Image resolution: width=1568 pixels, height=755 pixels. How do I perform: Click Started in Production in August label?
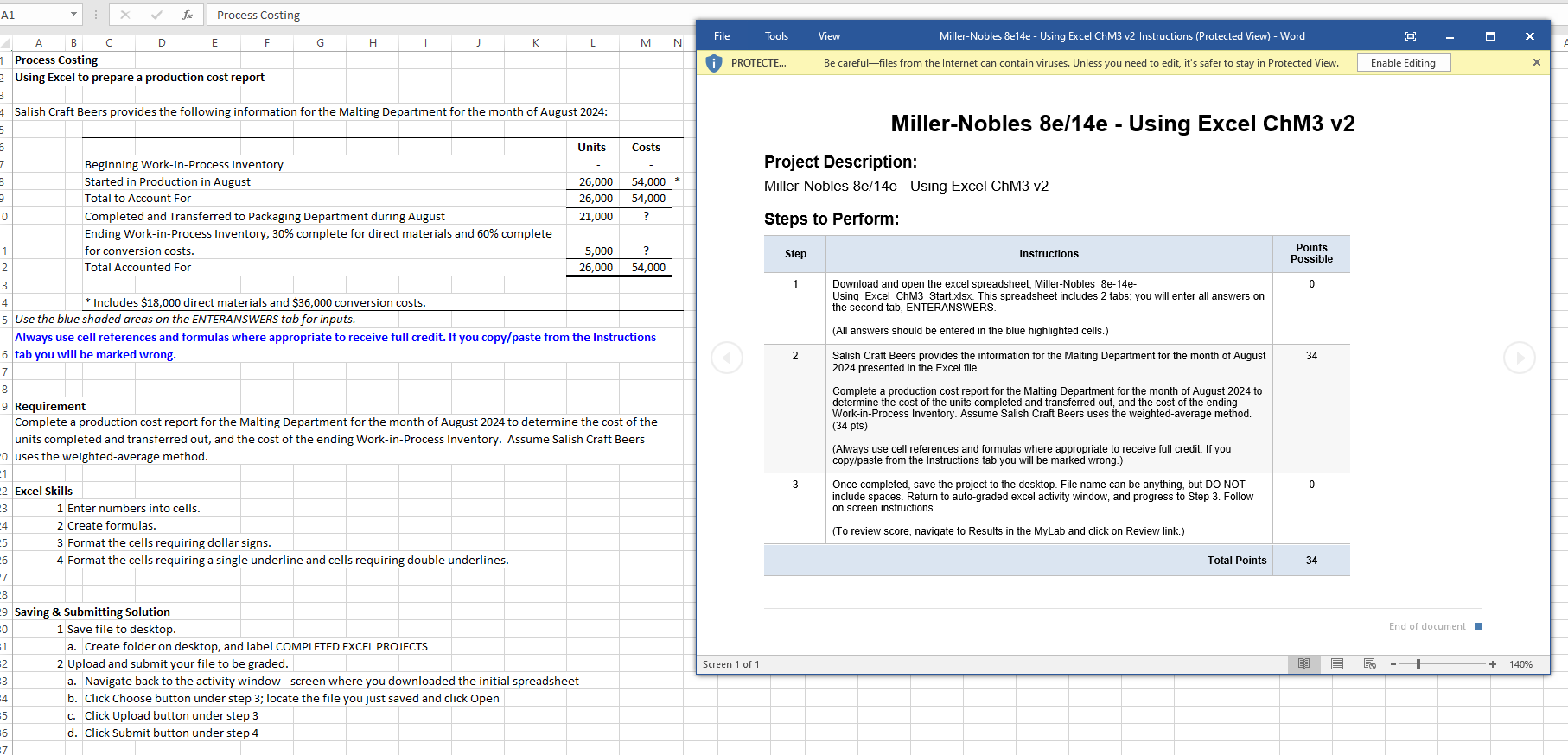click(168, 181)
